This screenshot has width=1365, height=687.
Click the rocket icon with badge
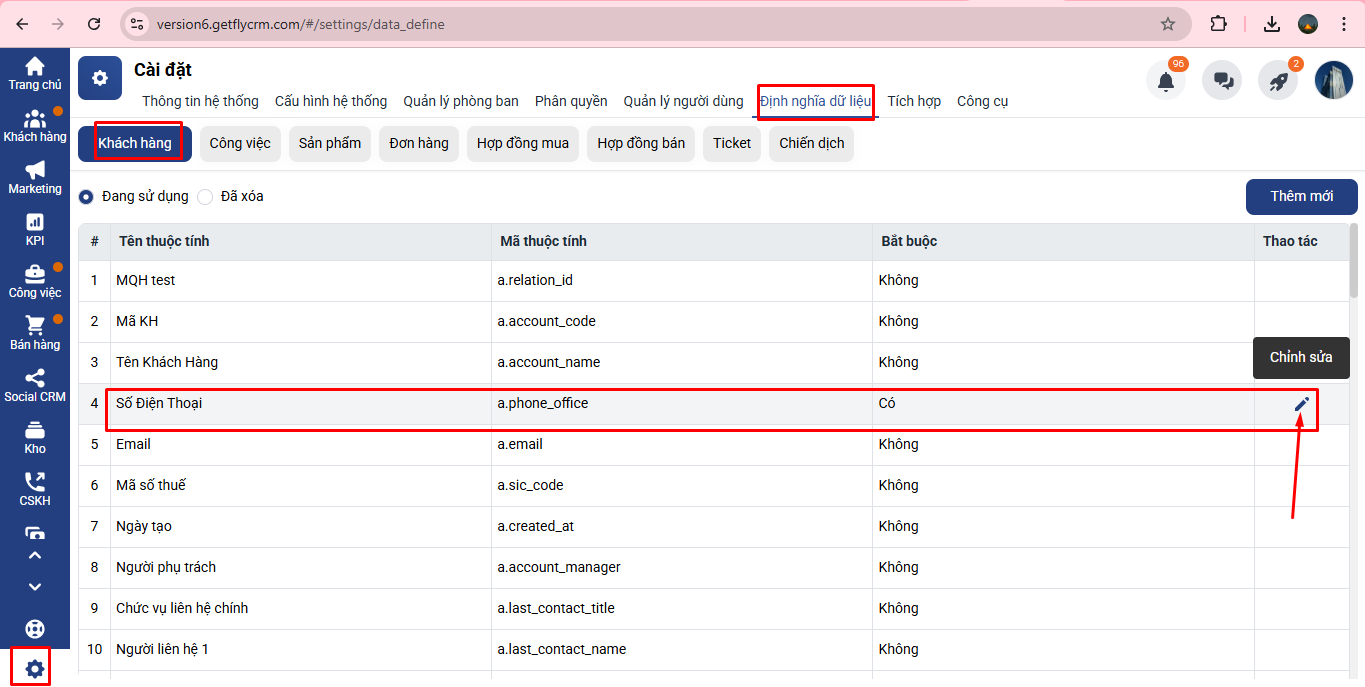tap(1278, 81)
